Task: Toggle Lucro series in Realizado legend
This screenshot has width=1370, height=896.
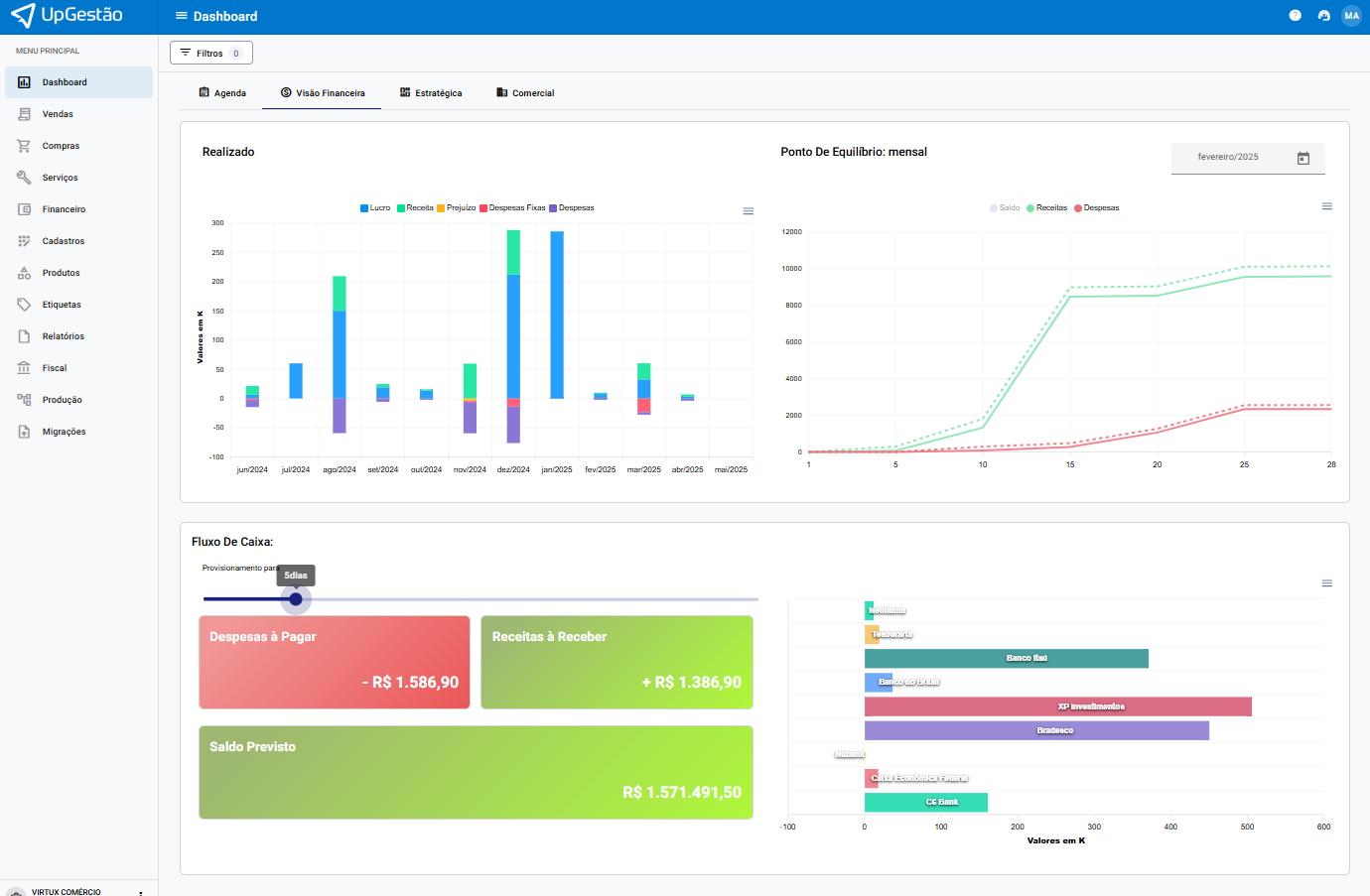Action: 375,208
